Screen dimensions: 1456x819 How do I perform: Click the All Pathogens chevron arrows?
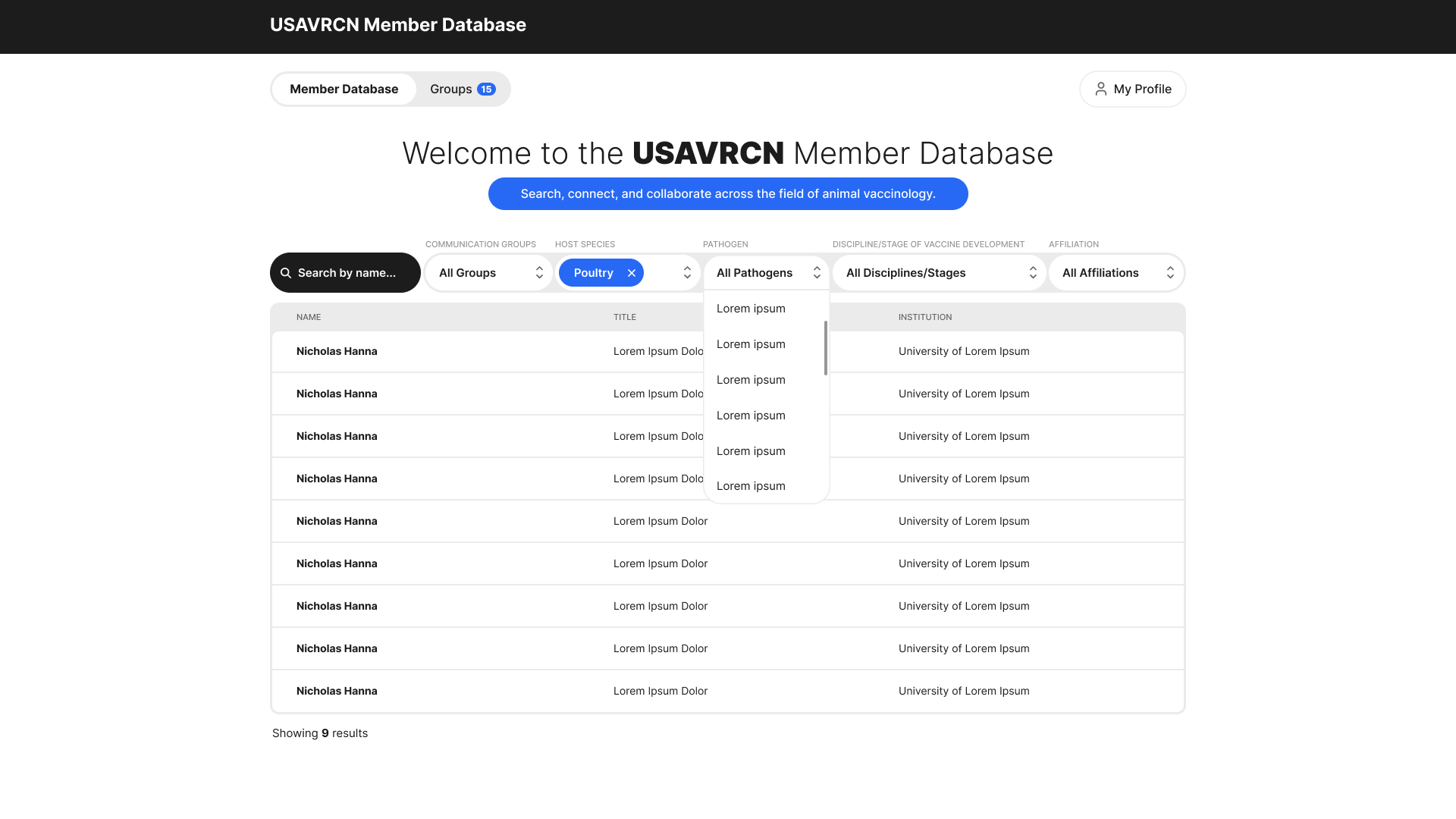tap(817, 273)
